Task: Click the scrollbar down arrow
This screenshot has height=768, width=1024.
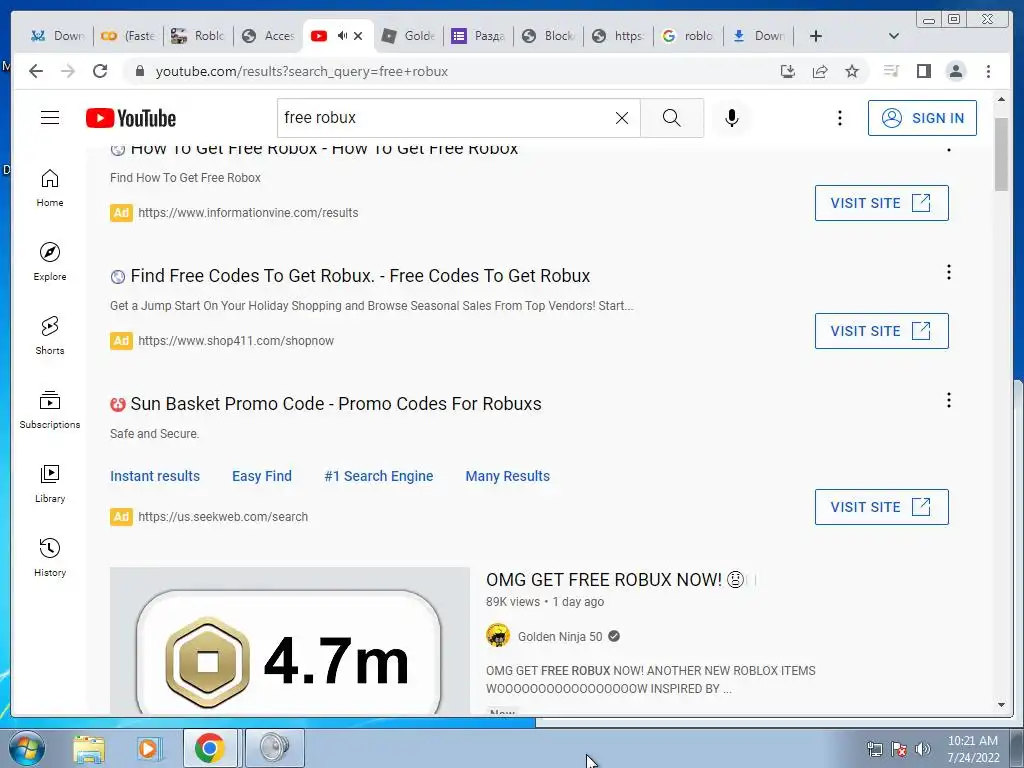Action: coord(1001,705)
